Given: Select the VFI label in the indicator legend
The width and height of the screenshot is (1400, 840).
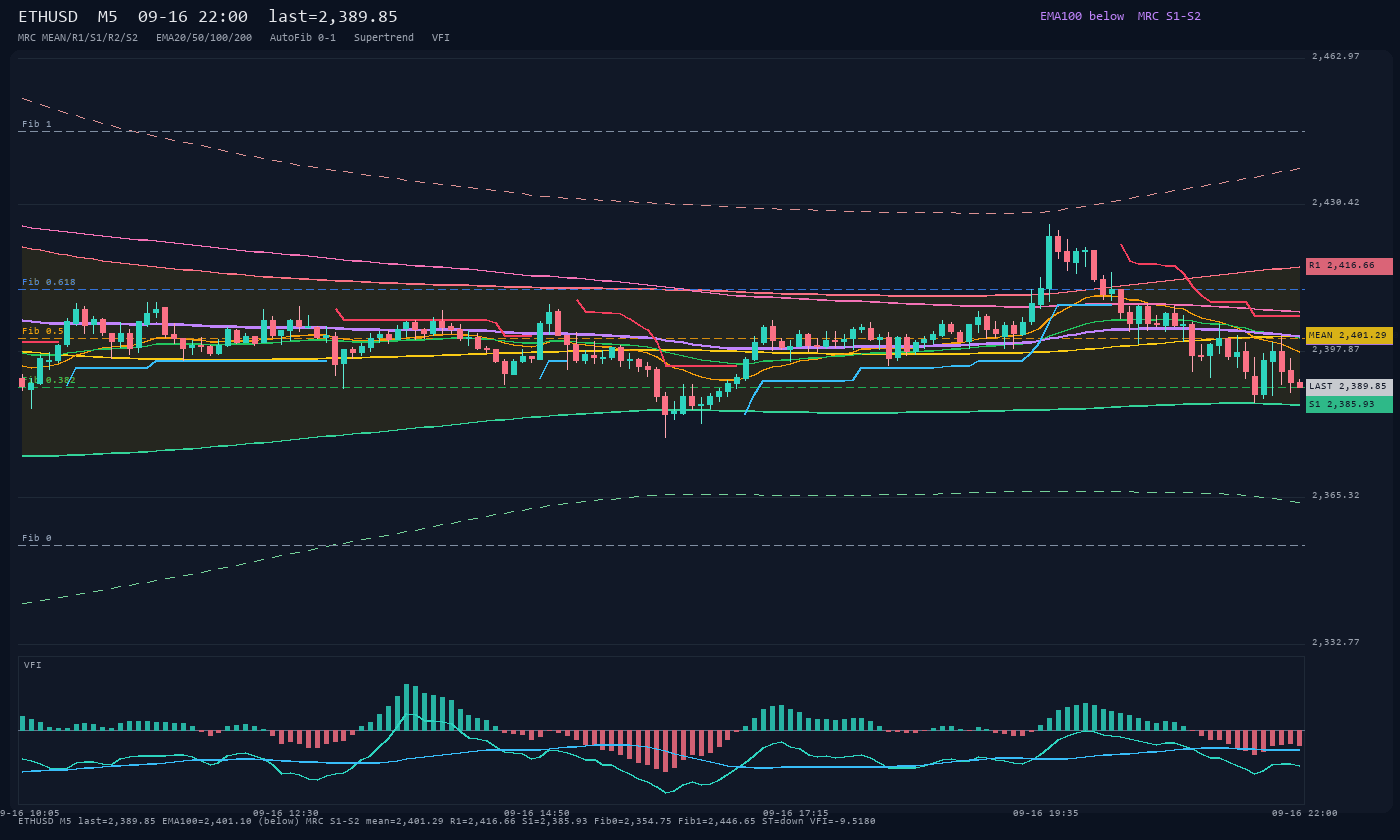Looking at the screenshot, I should pos(441,38).
